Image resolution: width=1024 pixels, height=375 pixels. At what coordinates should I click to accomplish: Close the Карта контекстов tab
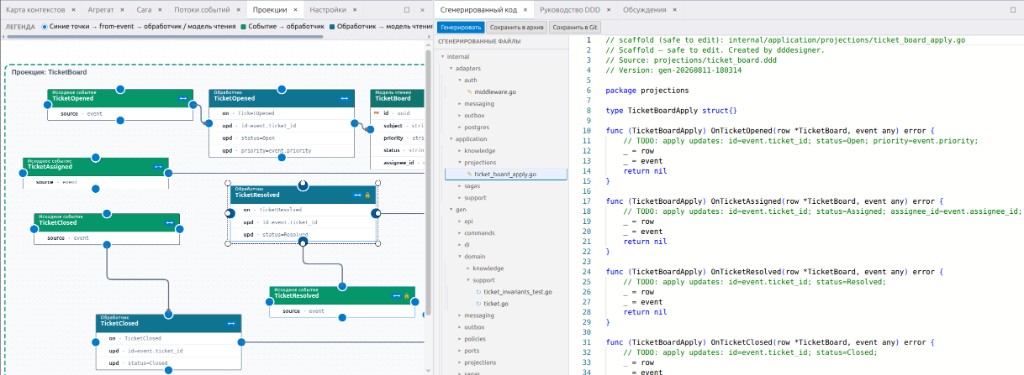pyautogui.click(x=73, y=10)
